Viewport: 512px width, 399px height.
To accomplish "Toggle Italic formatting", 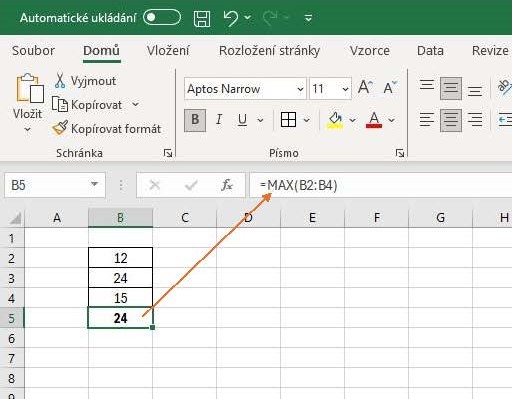I will click(x=219, y=119).
